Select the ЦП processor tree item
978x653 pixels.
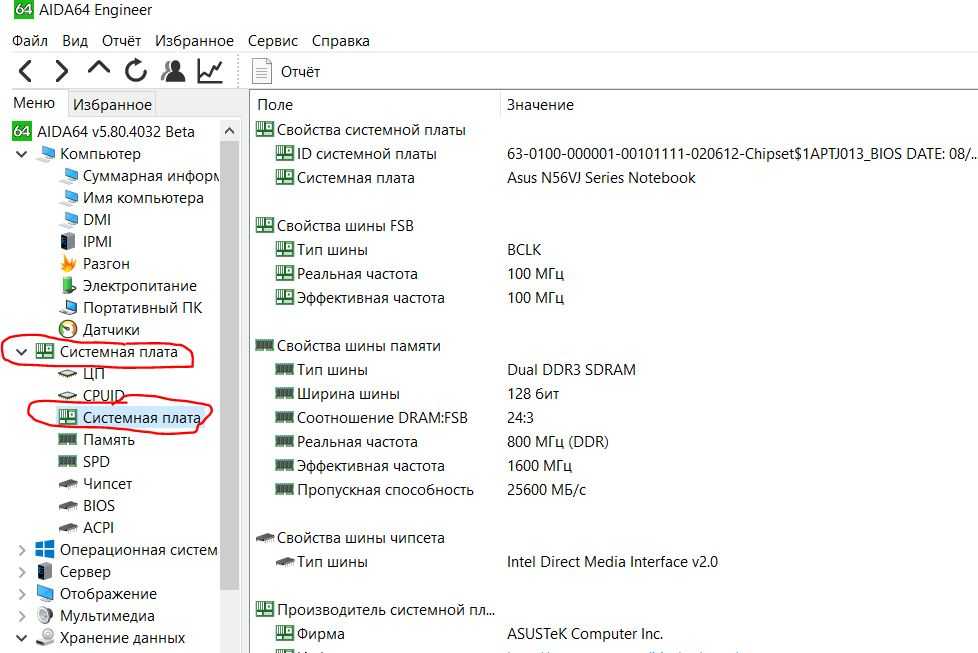(81, 374)
